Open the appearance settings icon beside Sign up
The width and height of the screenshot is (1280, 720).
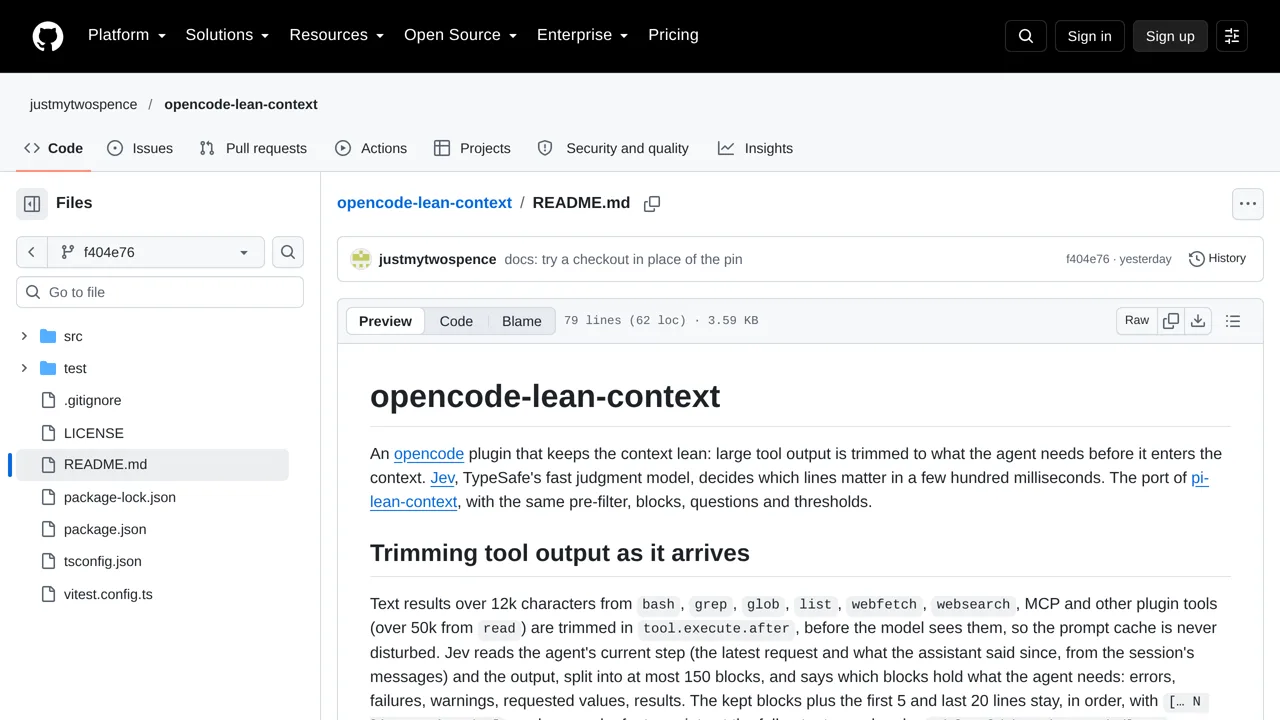click(1232, 36)
